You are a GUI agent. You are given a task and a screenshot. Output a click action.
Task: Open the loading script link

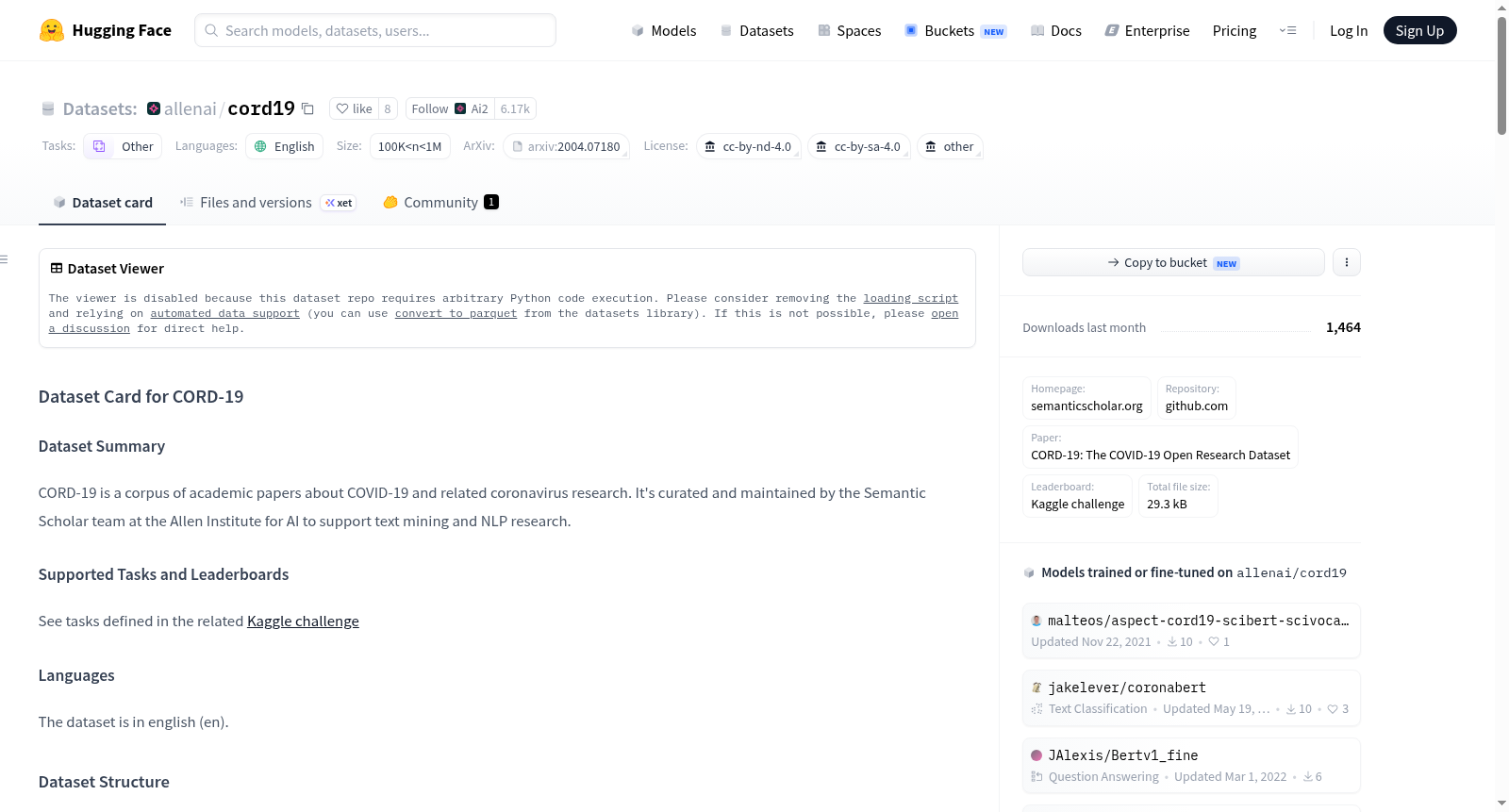(x=910, y=298)
